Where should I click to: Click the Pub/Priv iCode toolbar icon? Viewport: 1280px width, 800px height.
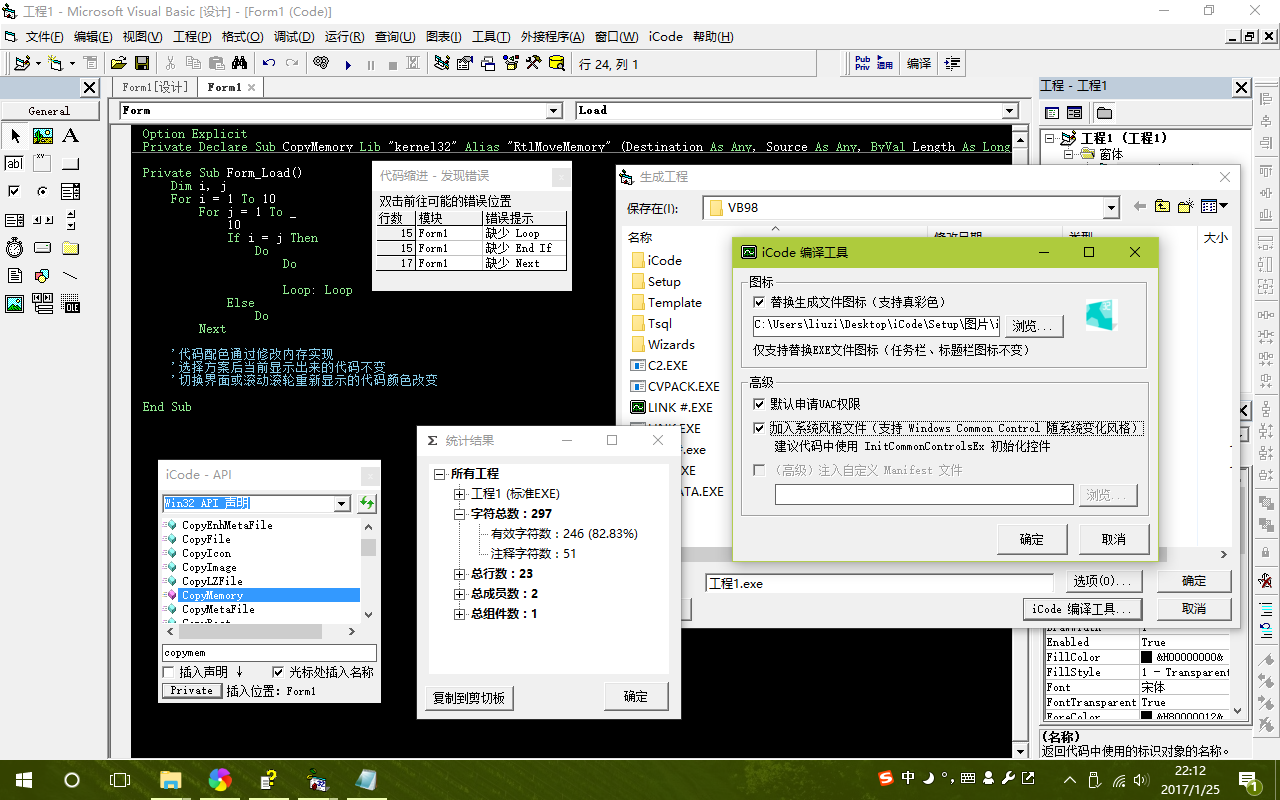coord(862,63)
